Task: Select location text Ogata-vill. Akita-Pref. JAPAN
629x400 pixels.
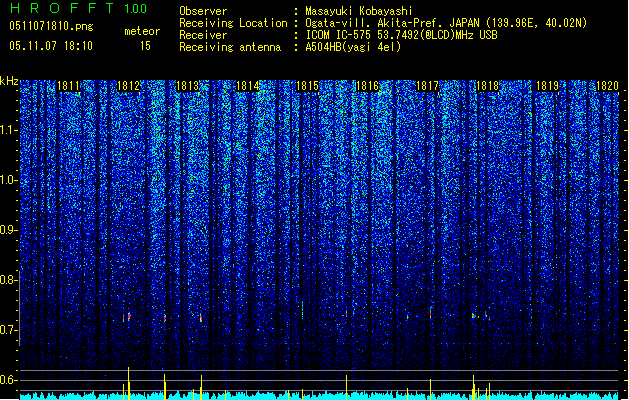Action: [x=392, y=23]
